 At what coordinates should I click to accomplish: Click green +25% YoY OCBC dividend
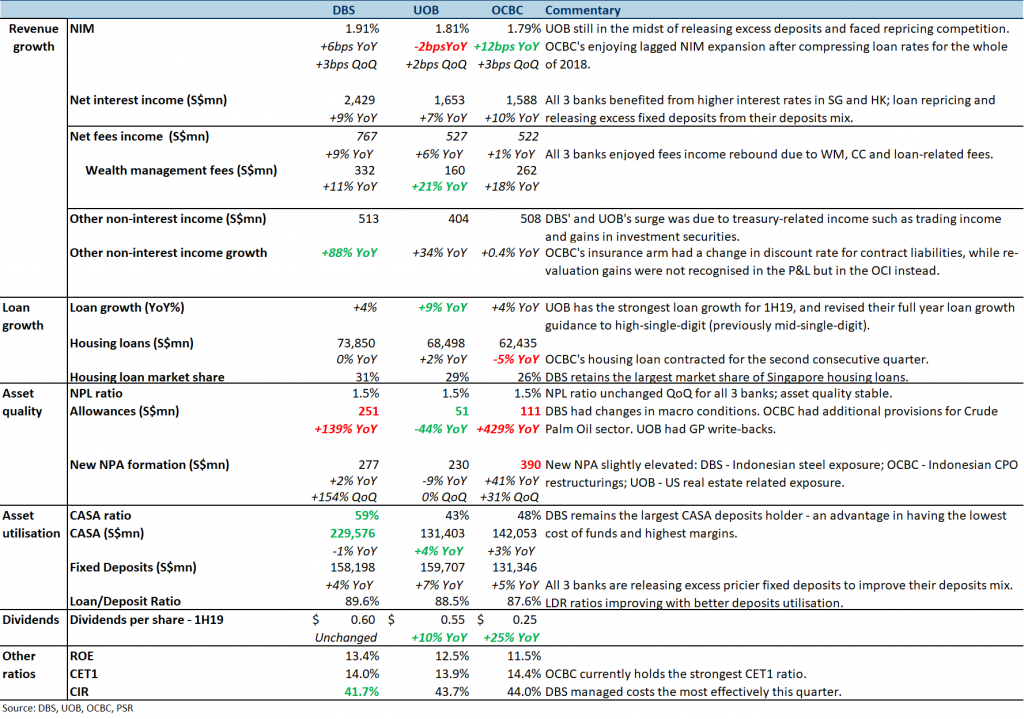click(x=511, y=637)
